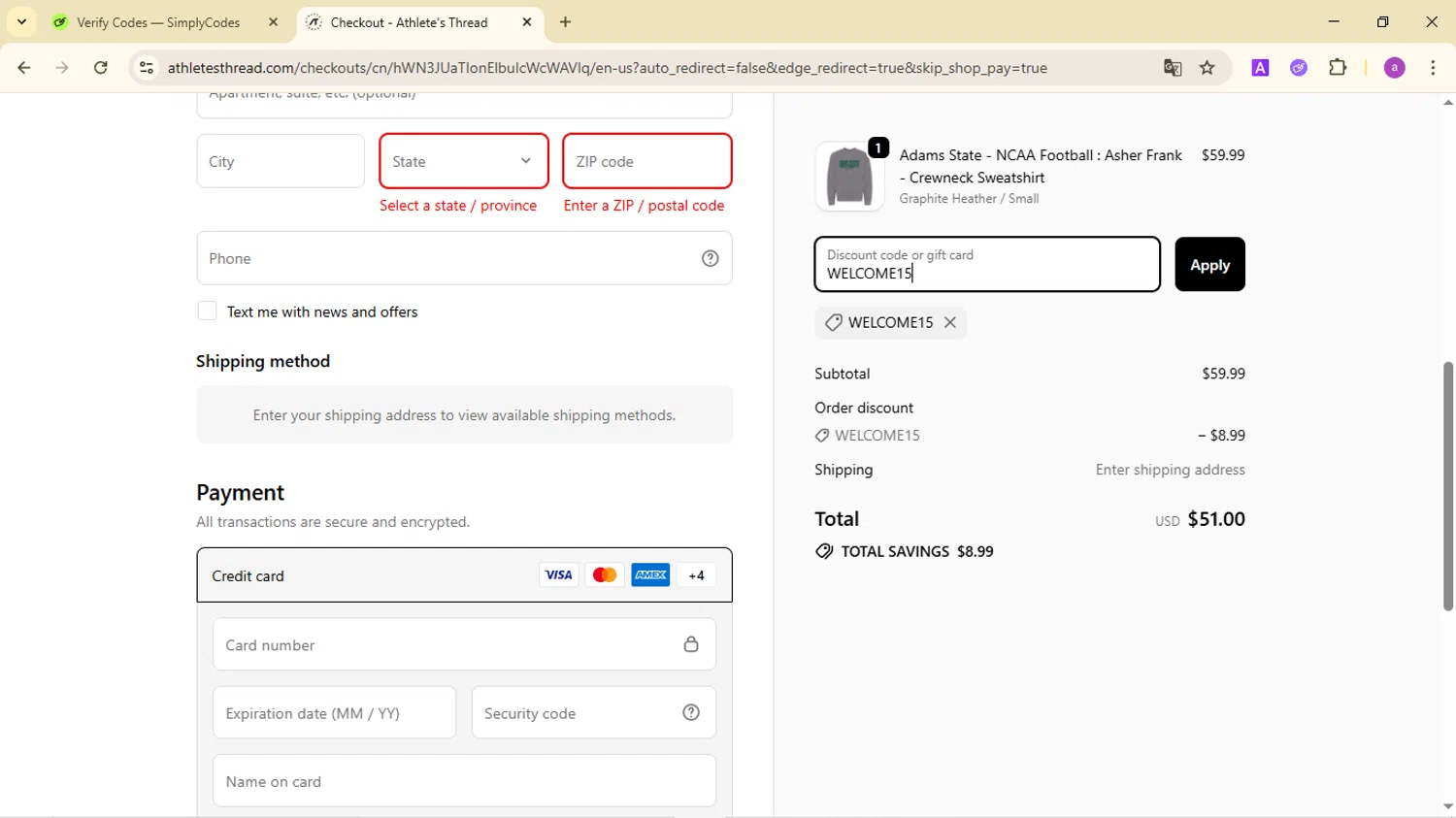Screen dimensions: 1456x818
Task: Open the browser profile avatar
Action: [x=1395, y=68]
